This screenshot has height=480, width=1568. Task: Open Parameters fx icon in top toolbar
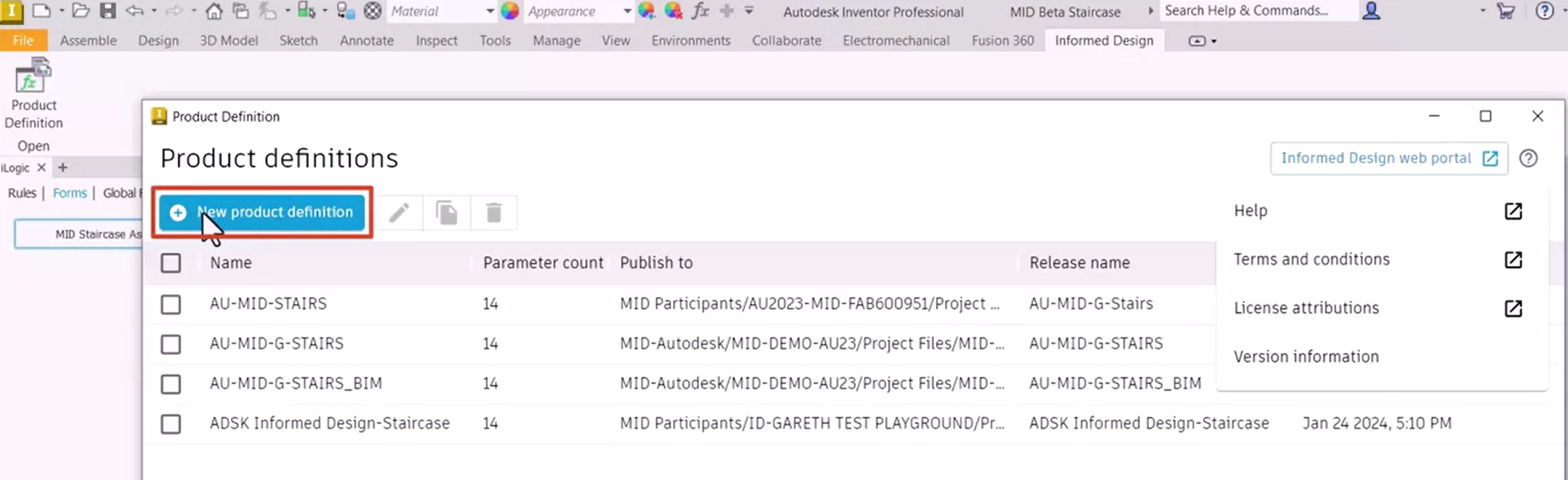coord(700,11)
